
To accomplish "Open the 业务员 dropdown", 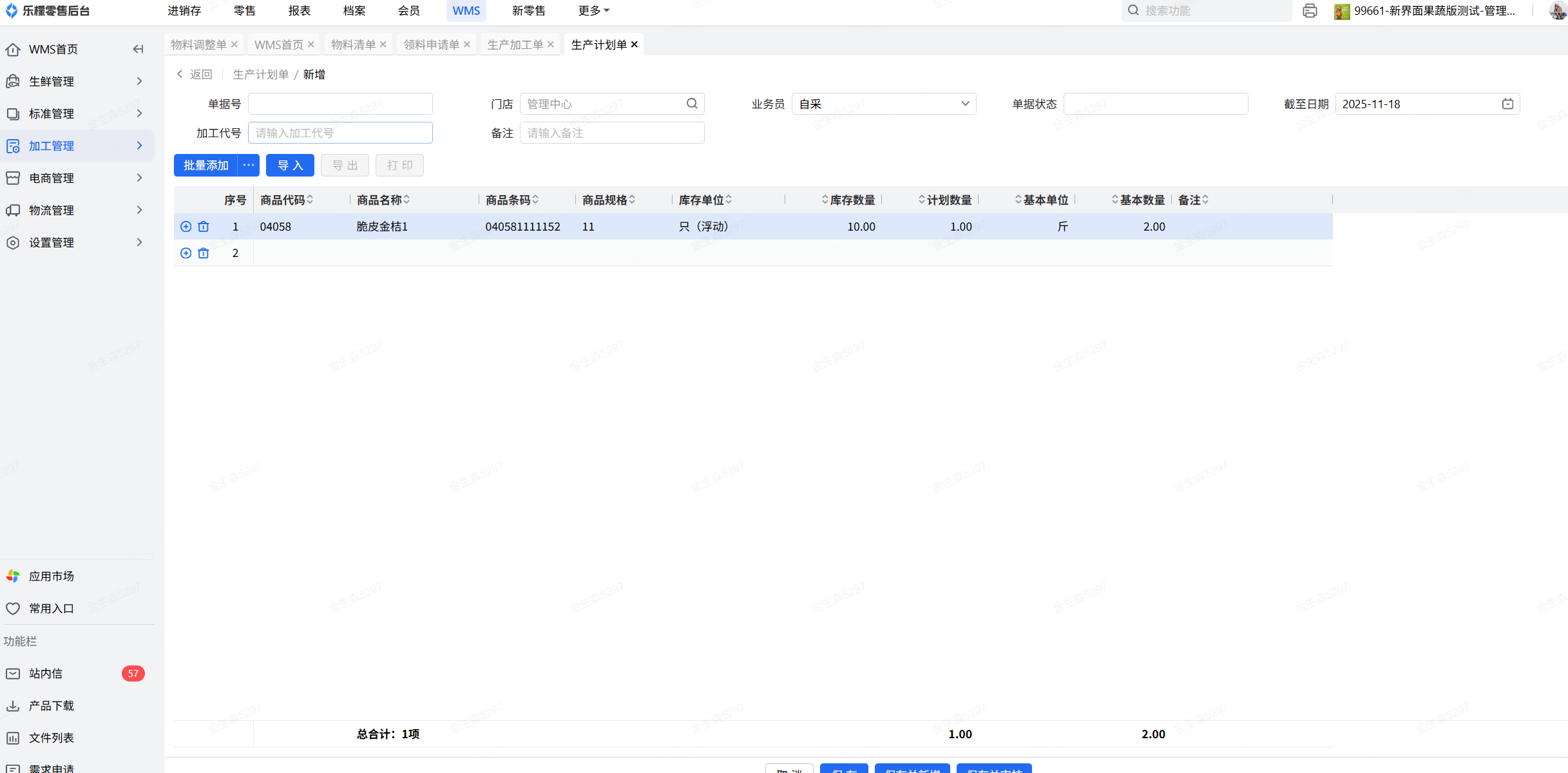I will pyautogui.click(x=883, y=104).
